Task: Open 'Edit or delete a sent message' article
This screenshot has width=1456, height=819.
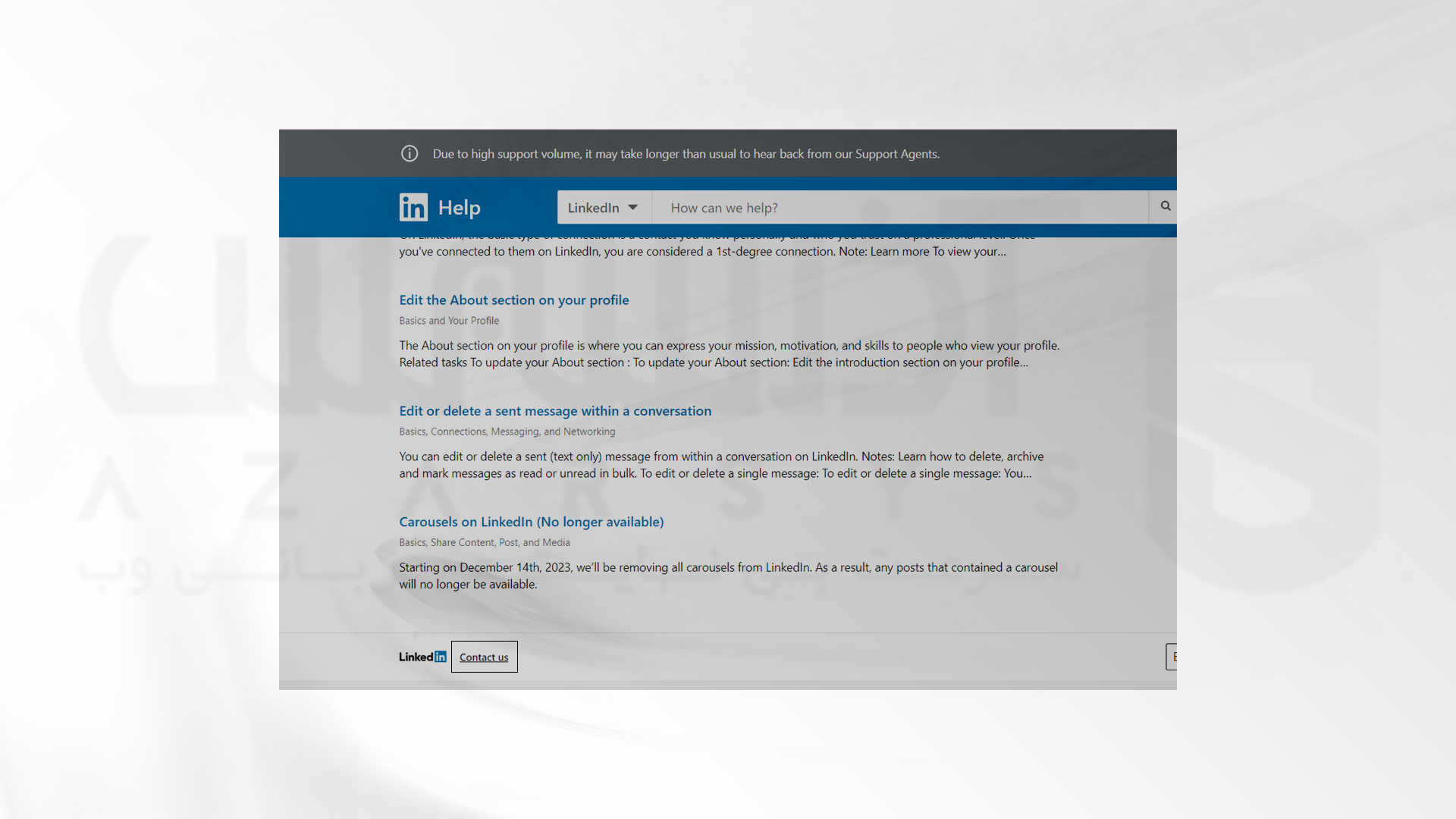Action: pyautogui.click(x=555, y=411)
